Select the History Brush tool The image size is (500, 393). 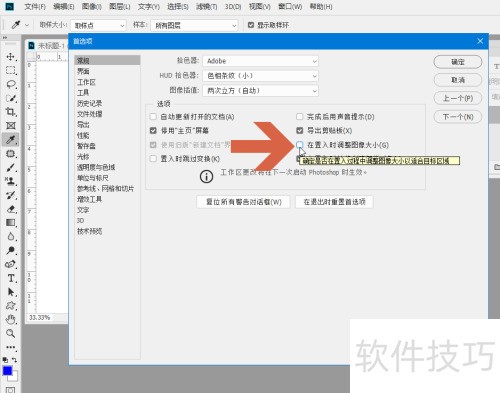[10, 195]
